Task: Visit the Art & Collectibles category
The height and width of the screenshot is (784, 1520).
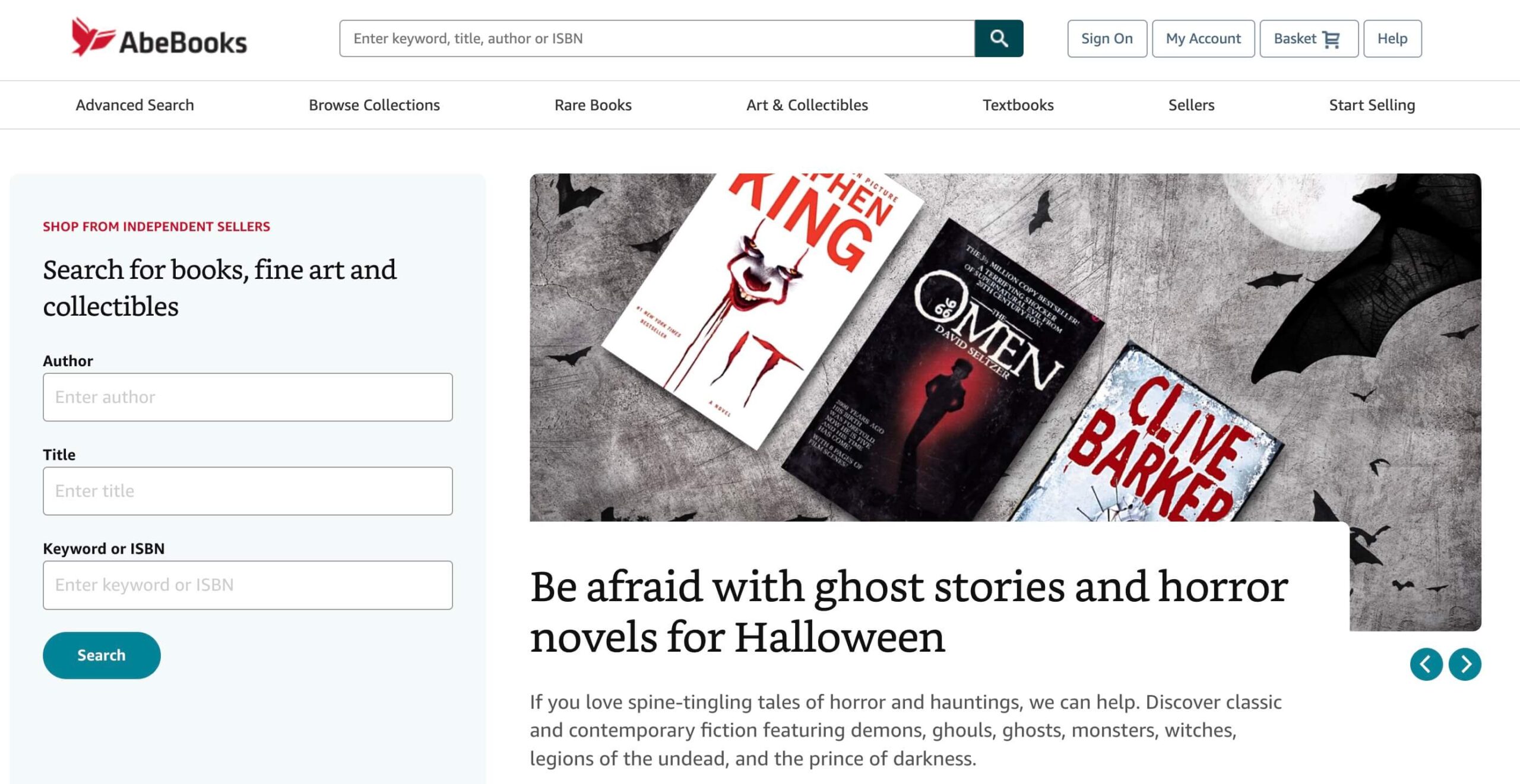Action: [x=807, y=104]
